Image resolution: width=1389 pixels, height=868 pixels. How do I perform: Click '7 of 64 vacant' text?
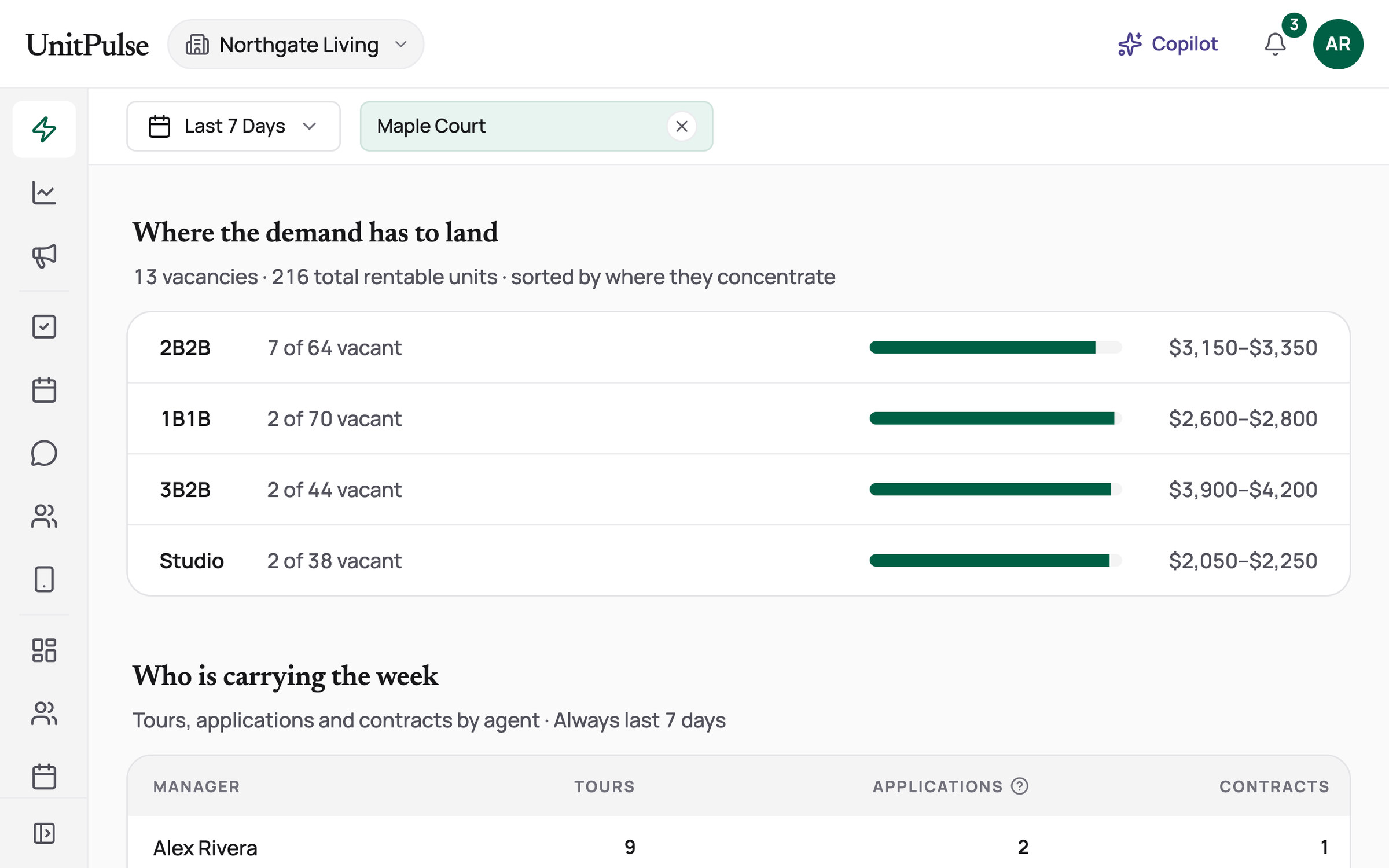click(x=335, y=348)
